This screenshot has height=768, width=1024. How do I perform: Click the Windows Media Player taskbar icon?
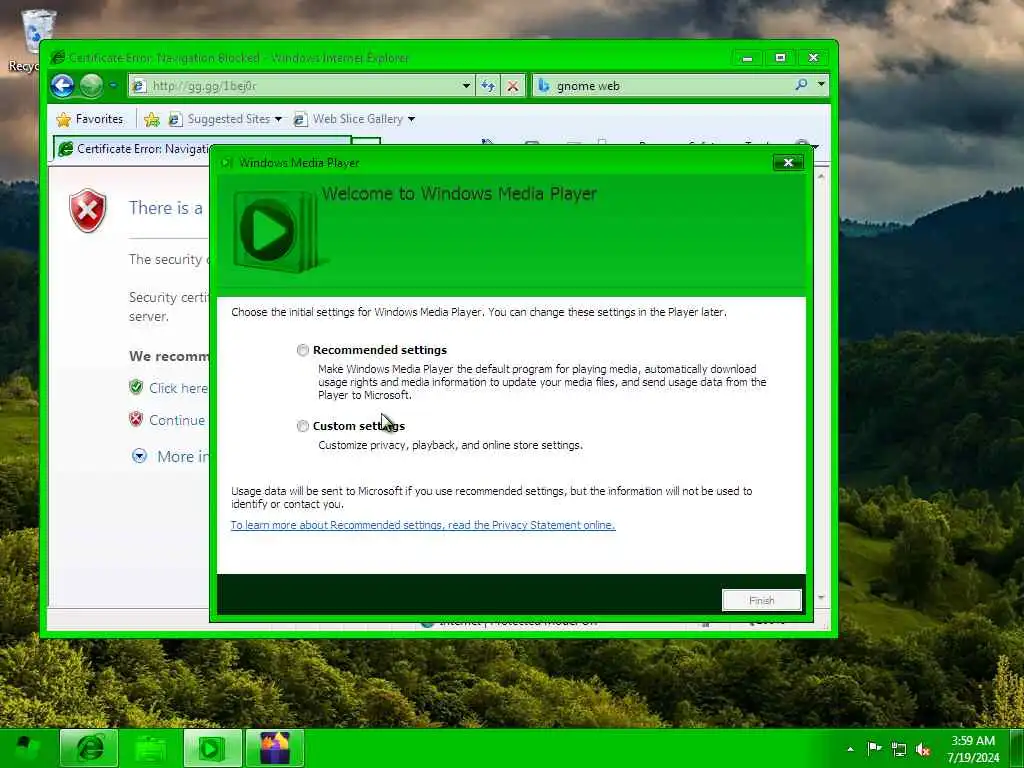coord(212,748)
